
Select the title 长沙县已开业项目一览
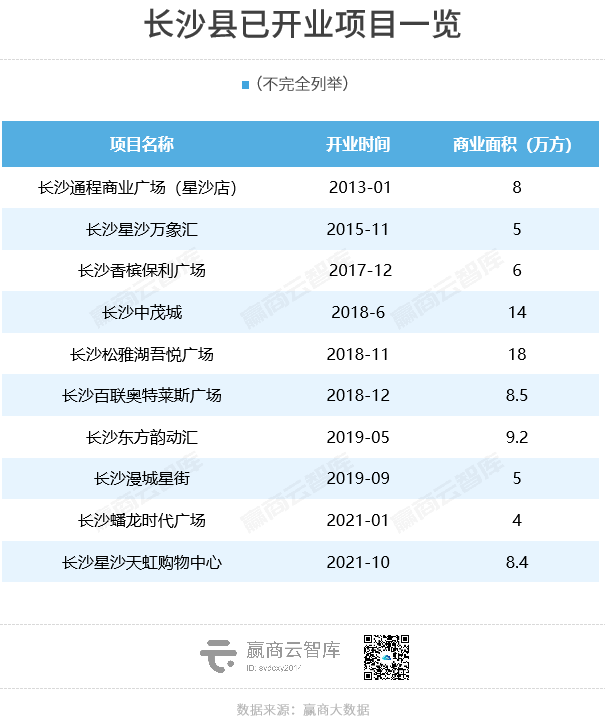[302, 24]
